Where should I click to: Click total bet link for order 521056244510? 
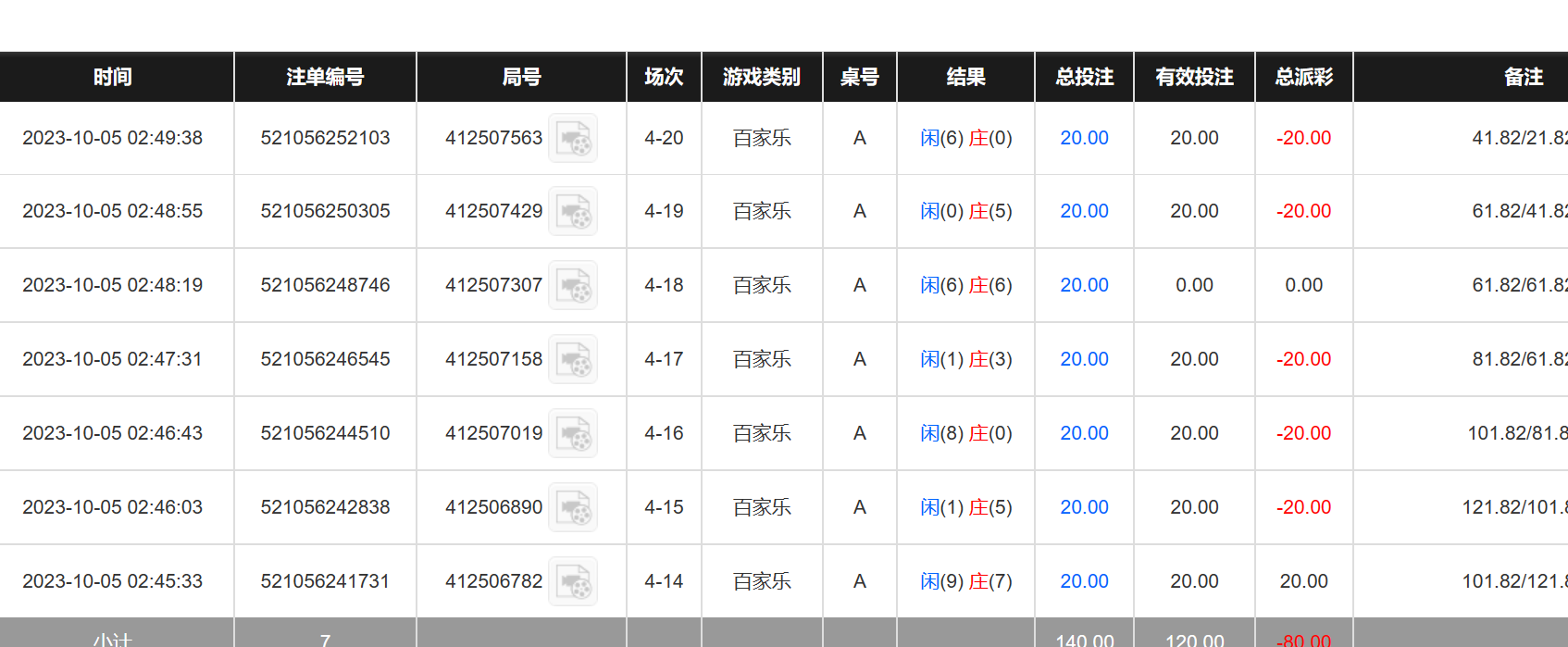pos(1084,433)
